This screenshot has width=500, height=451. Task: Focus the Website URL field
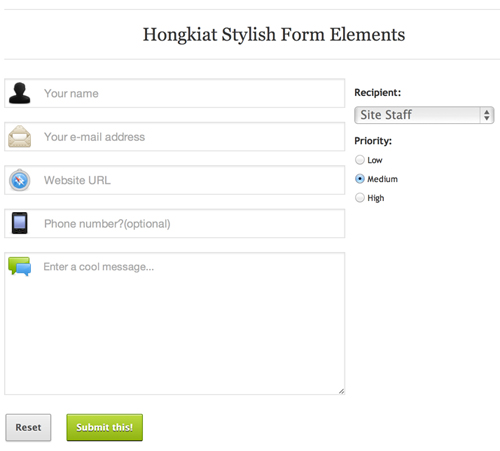174,180
